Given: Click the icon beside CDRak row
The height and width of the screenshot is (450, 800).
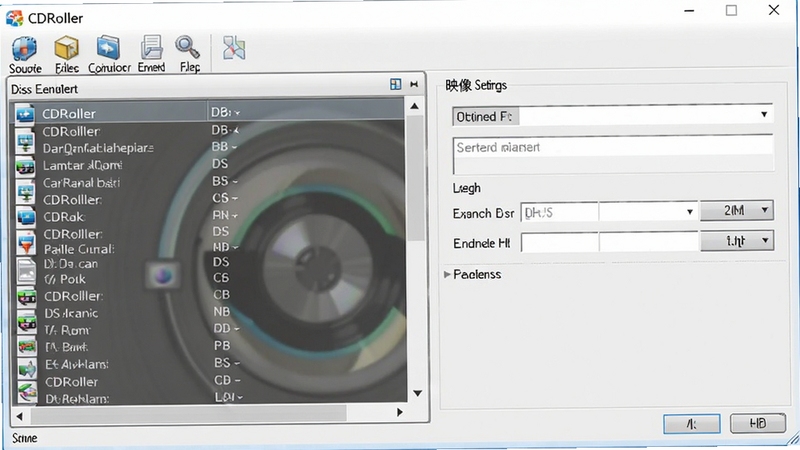Looking at the screenshot, I should click(x=26, y=217).
